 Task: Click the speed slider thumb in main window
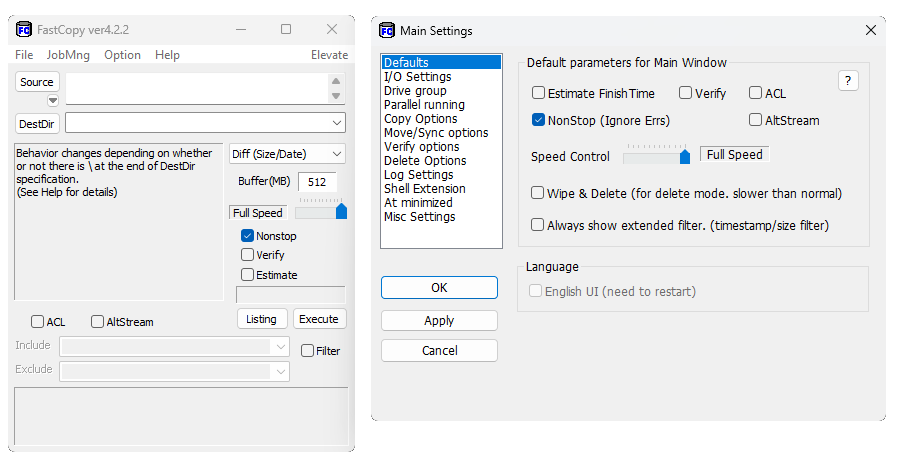tap(341, 211)
